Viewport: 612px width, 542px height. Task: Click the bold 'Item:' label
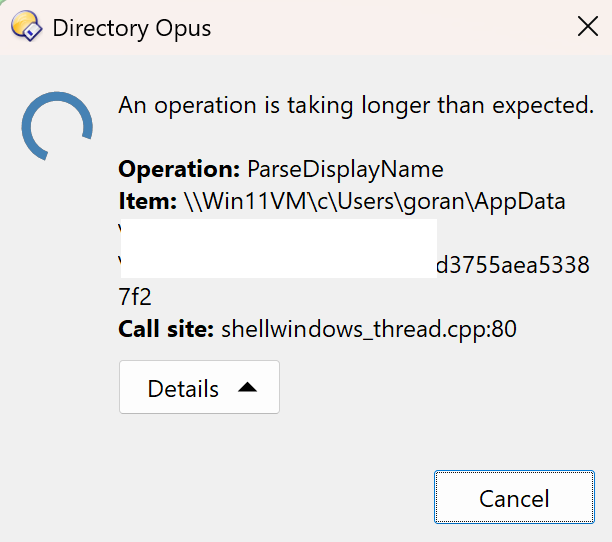point(148,201)
